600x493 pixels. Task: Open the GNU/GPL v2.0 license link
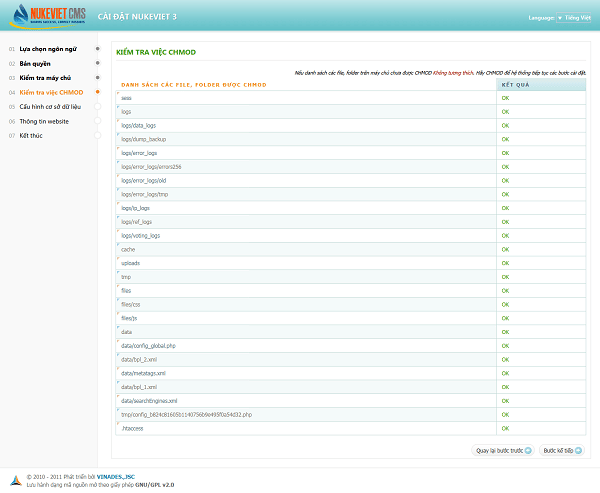pyautogui.click(x=153, y=484)
